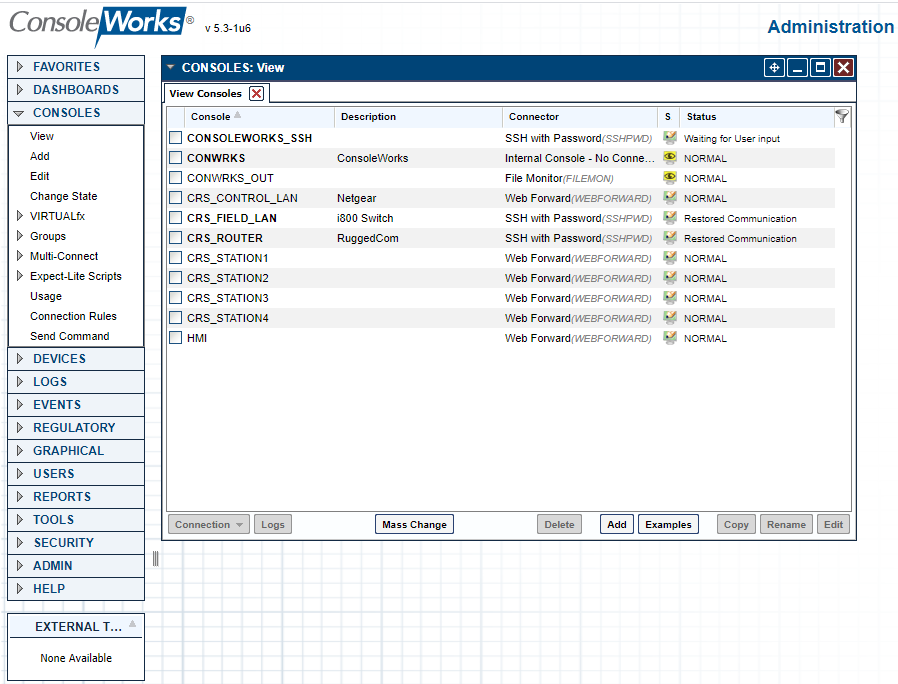Open Send Command menu item
898x684 pixels.
pyautogui.click(x=69, y=336)
